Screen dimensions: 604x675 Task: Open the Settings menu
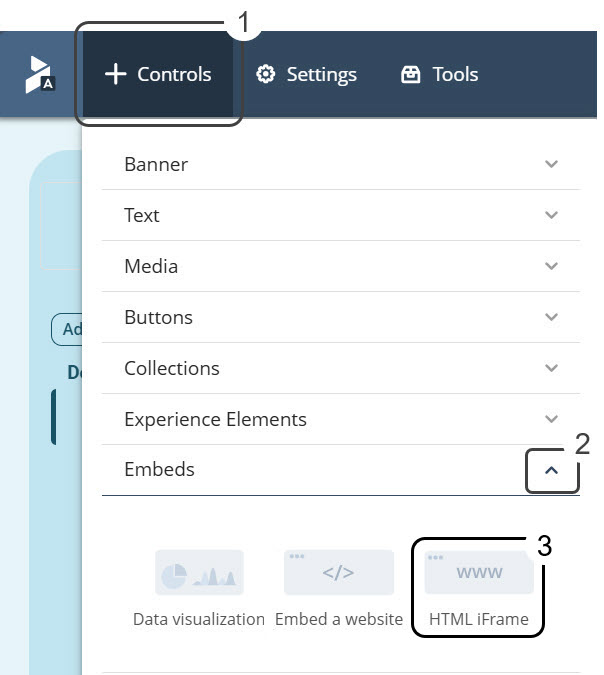[x=306, y=74]
